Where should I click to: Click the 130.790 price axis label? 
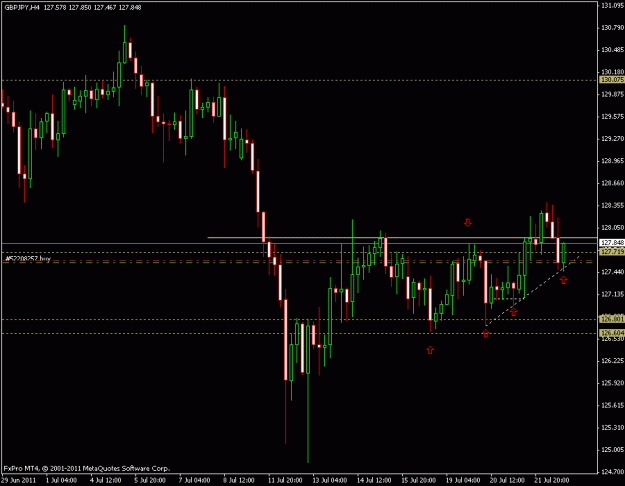coord(612,28)
